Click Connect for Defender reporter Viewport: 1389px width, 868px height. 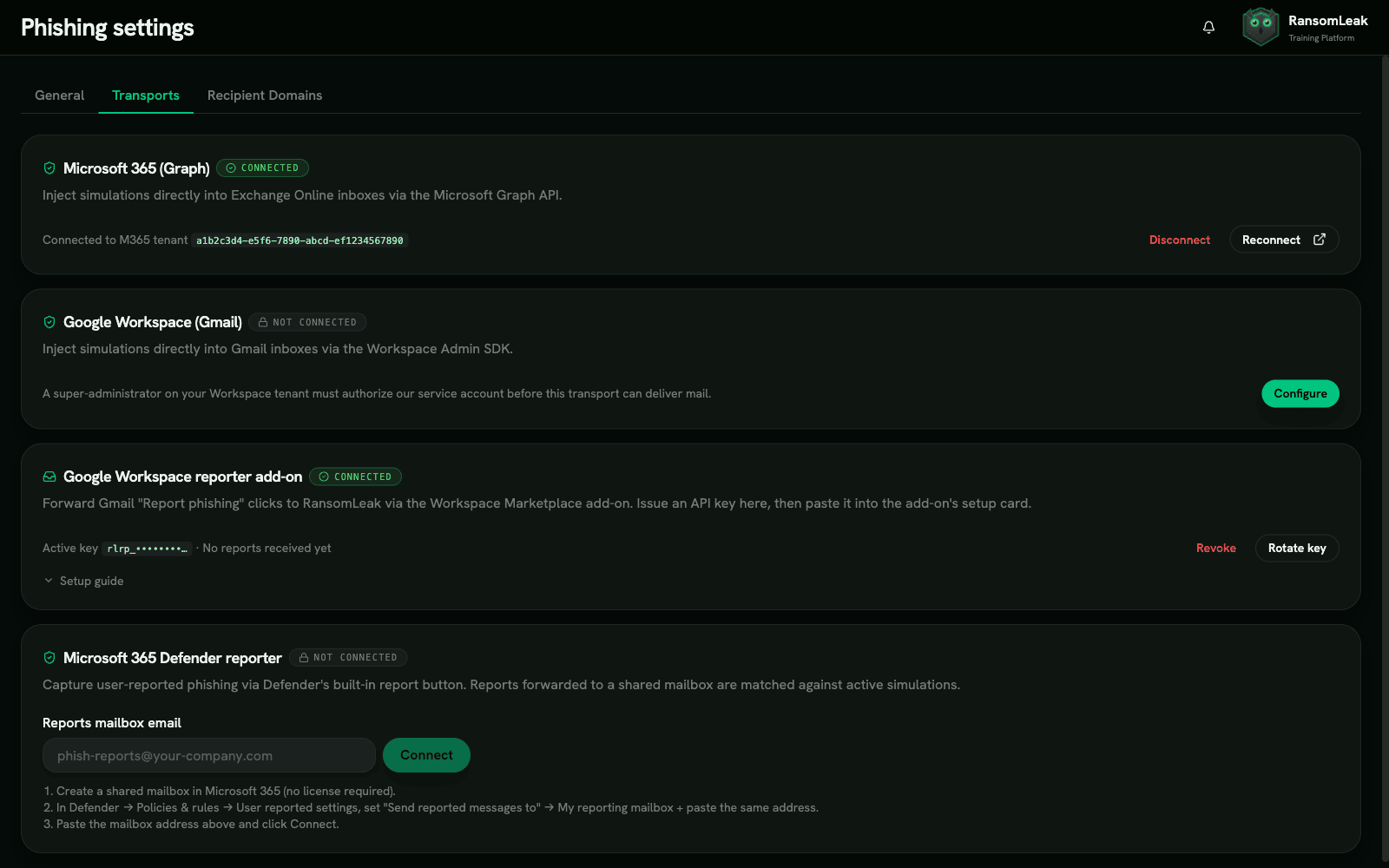click(x=426, y=755)
